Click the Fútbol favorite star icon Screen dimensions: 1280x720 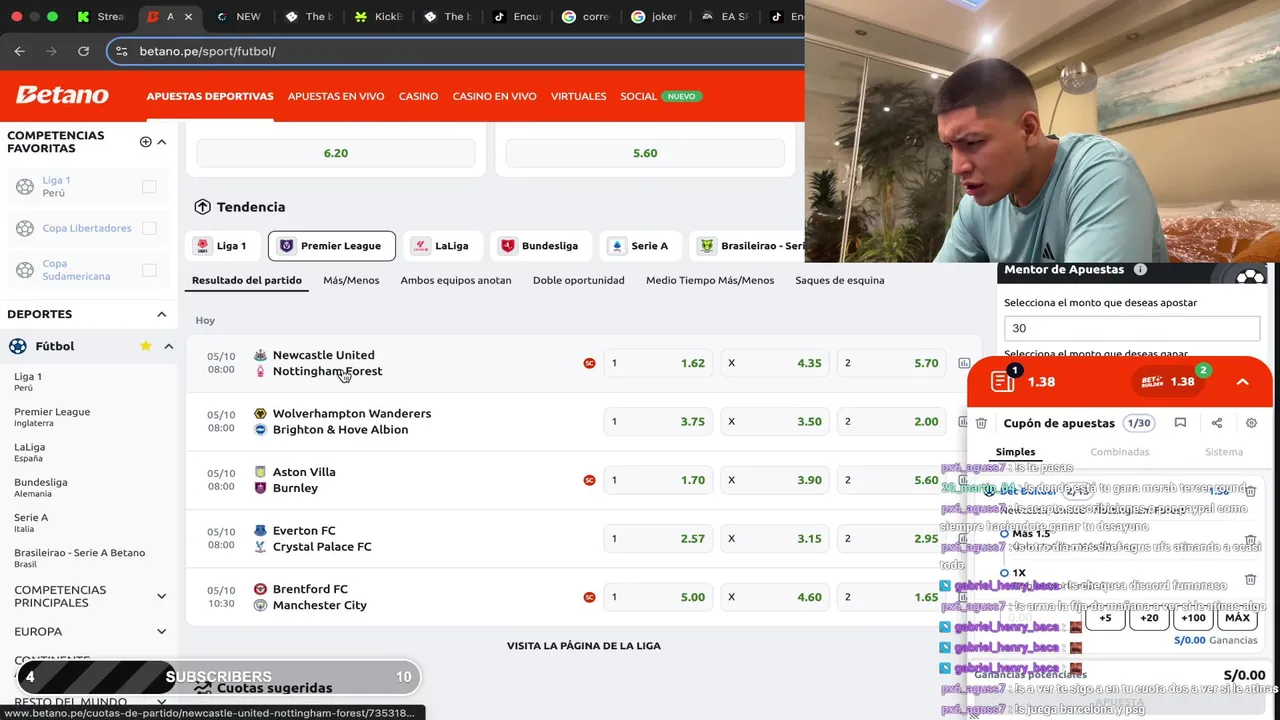point(145,346)
